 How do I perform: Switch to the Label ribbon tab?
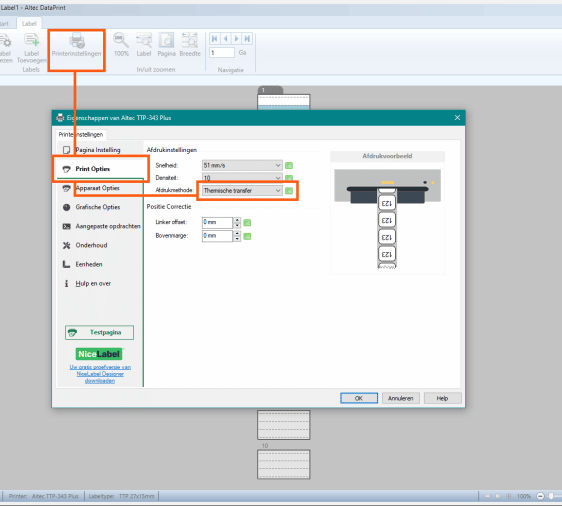tap(29, 24)
